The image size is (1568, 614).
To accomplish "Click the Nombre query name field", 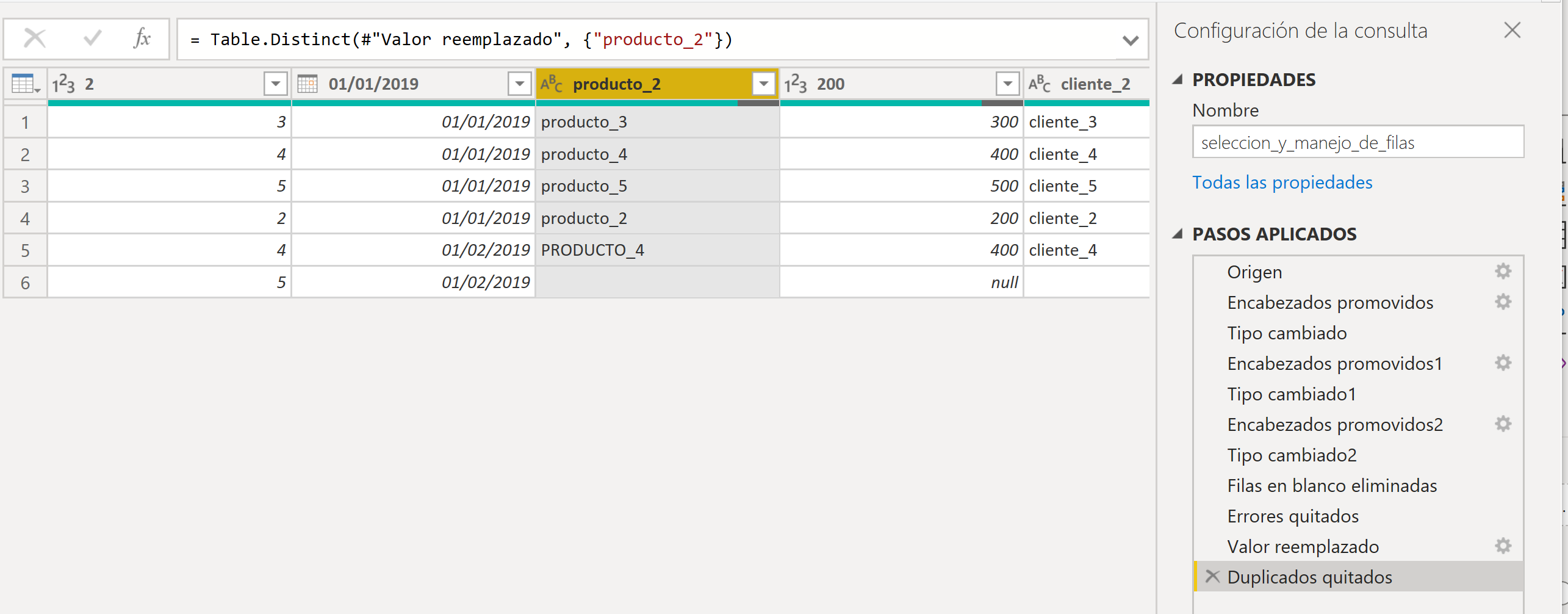I will coord(1358,142).
